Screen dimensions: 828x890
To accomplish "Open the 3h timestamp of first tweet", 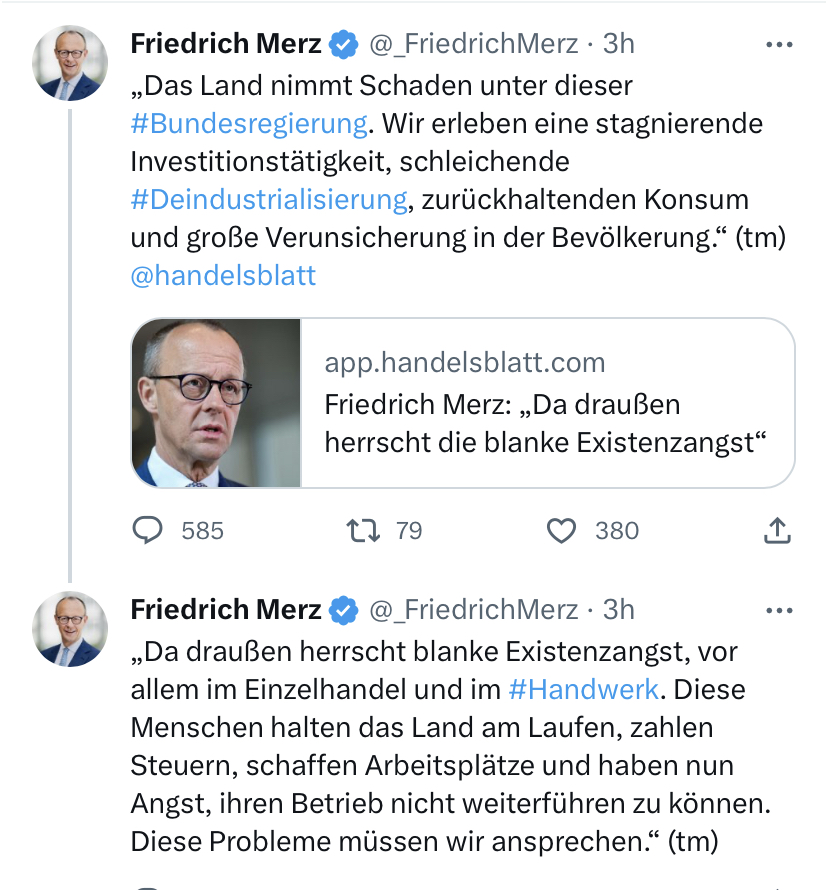I will 619,44.
